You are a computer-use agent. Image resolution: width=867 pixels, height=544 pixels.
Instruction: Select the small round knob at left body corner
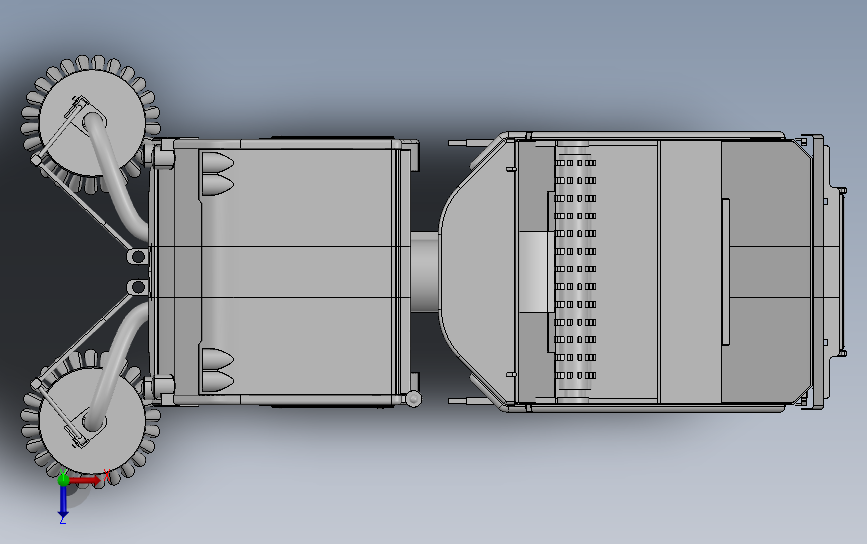(x=413, y=398)
